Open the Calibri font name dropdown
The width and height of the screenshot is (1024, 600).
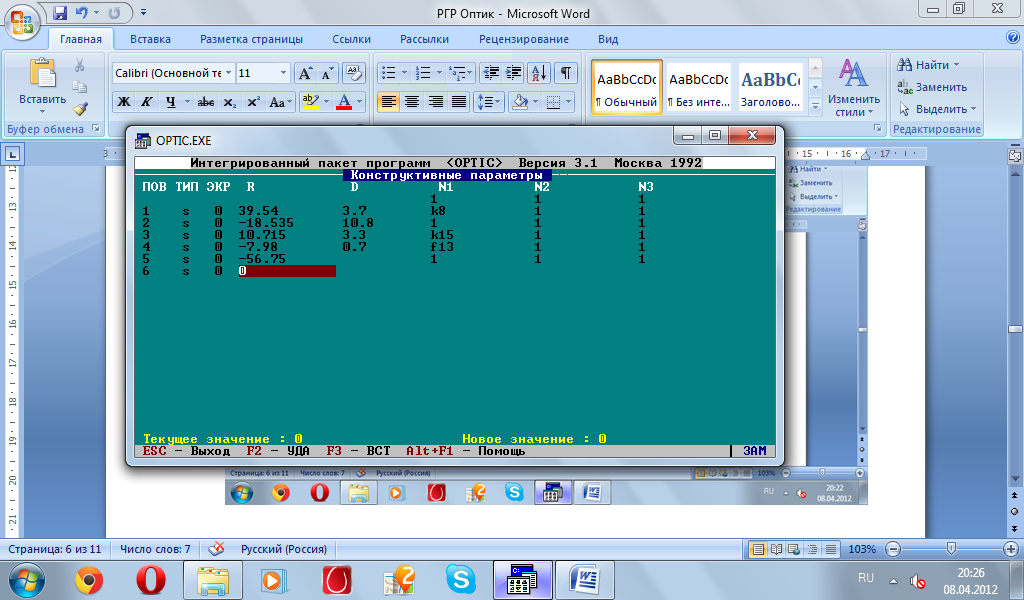point(229,73)
